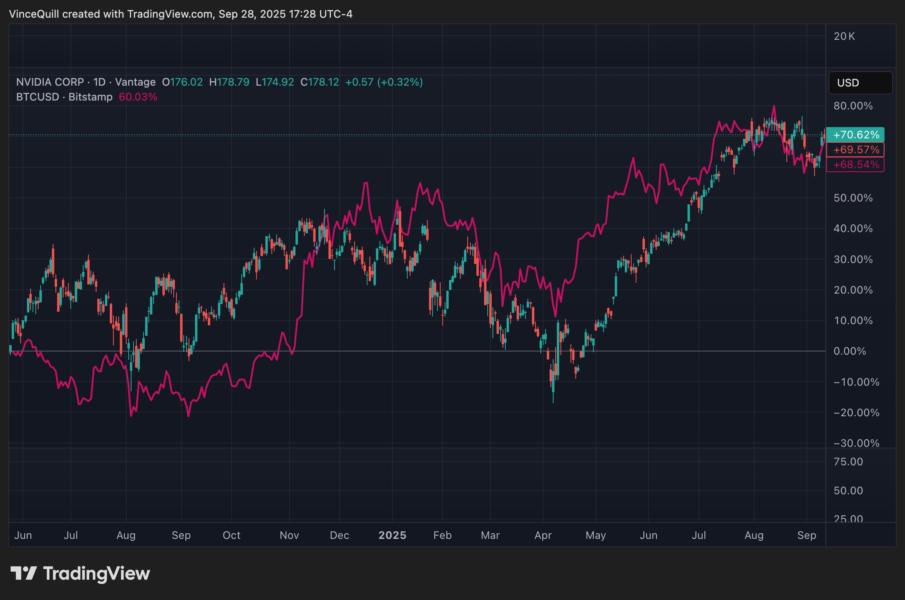Click the 80.00% mark on the percent scale
905x600 pixels.
(852, 103)
